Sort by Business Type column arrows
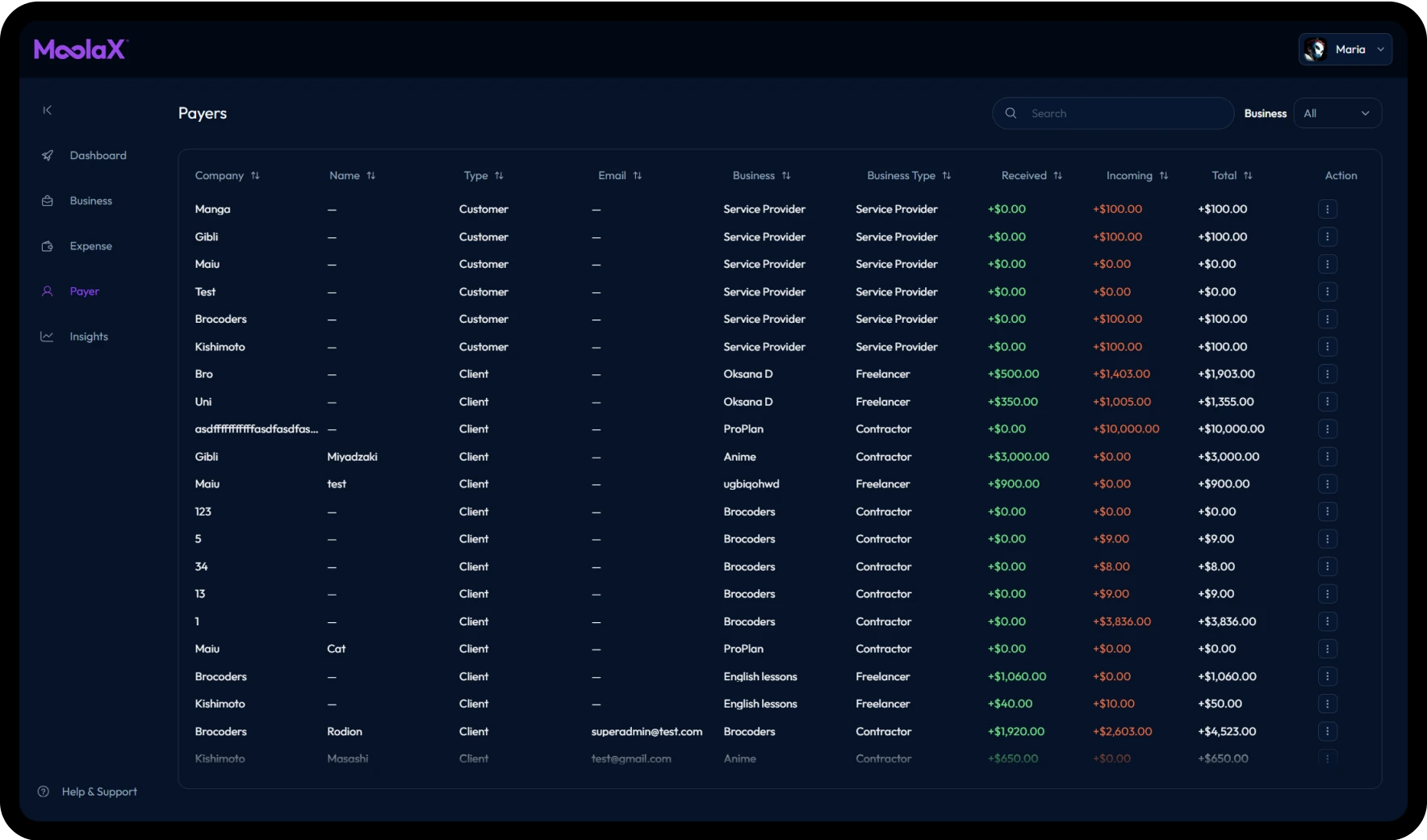This screenshot has height=840, width=1427. (x=947, y=176)
